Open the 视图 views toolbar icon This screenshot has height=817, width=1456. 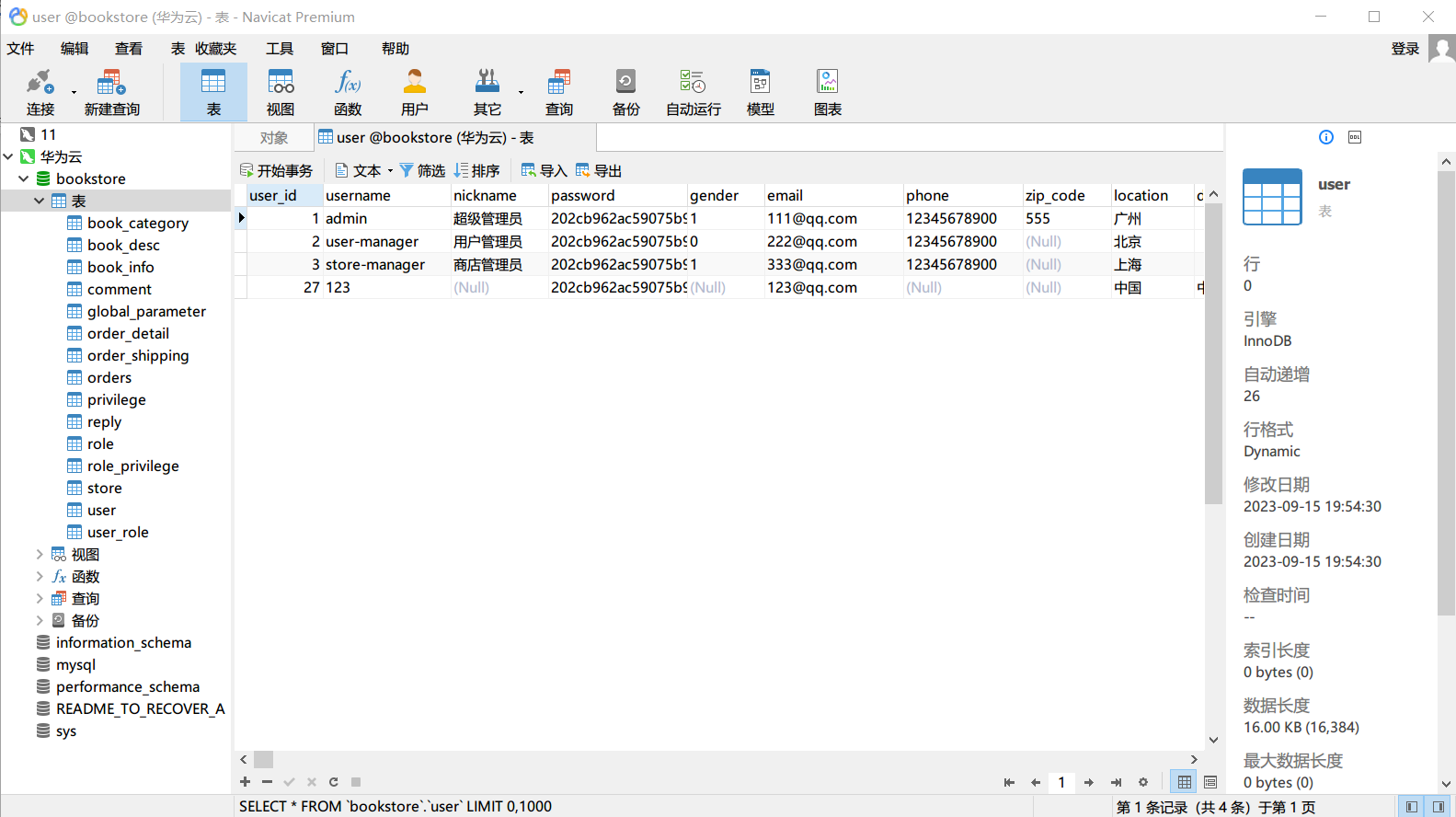[281, 92]
